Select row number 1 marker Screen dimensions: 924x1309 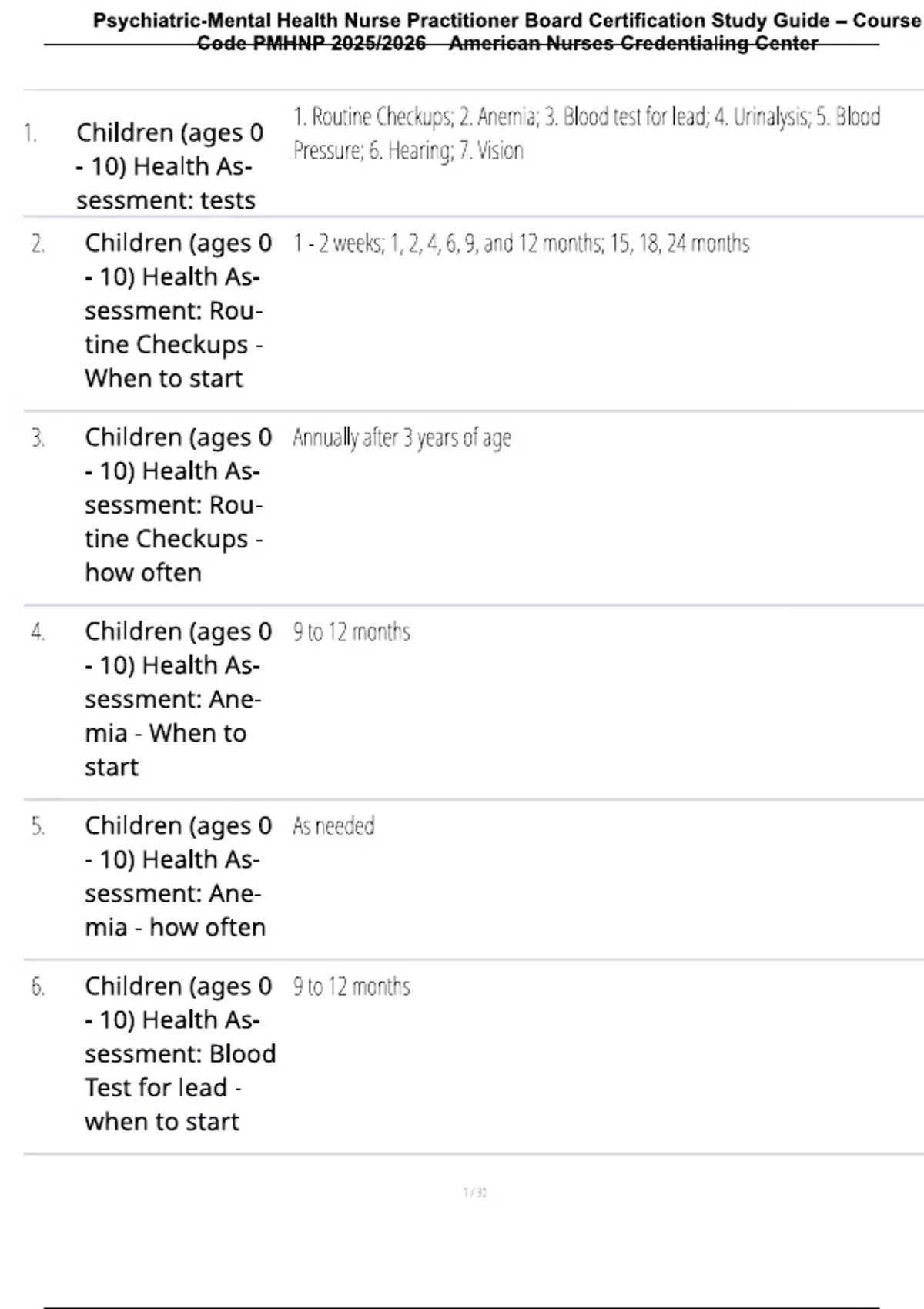[x=30, y=134]
